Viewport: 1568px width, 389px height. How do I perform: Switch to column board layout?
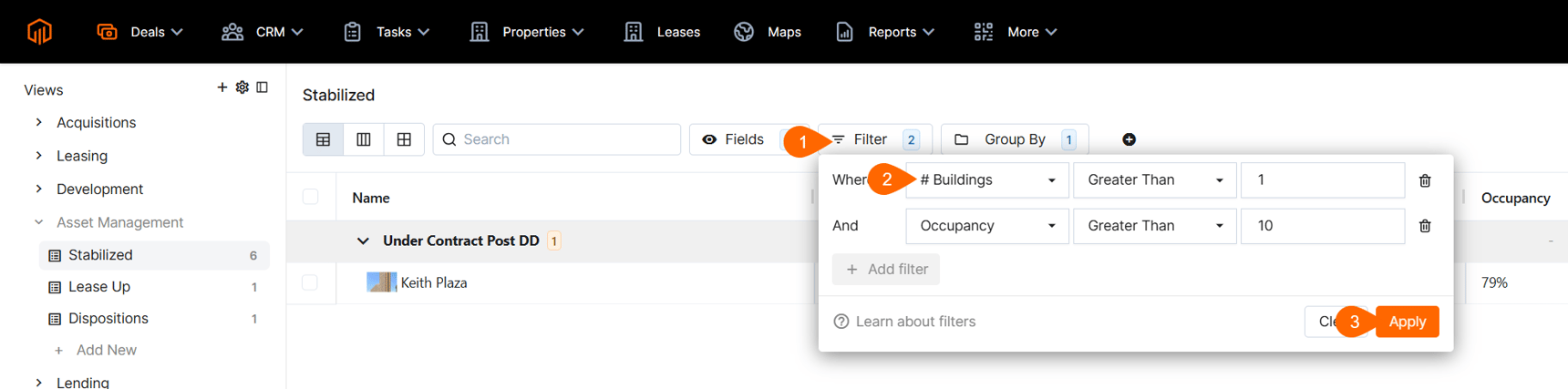[364, 139]
